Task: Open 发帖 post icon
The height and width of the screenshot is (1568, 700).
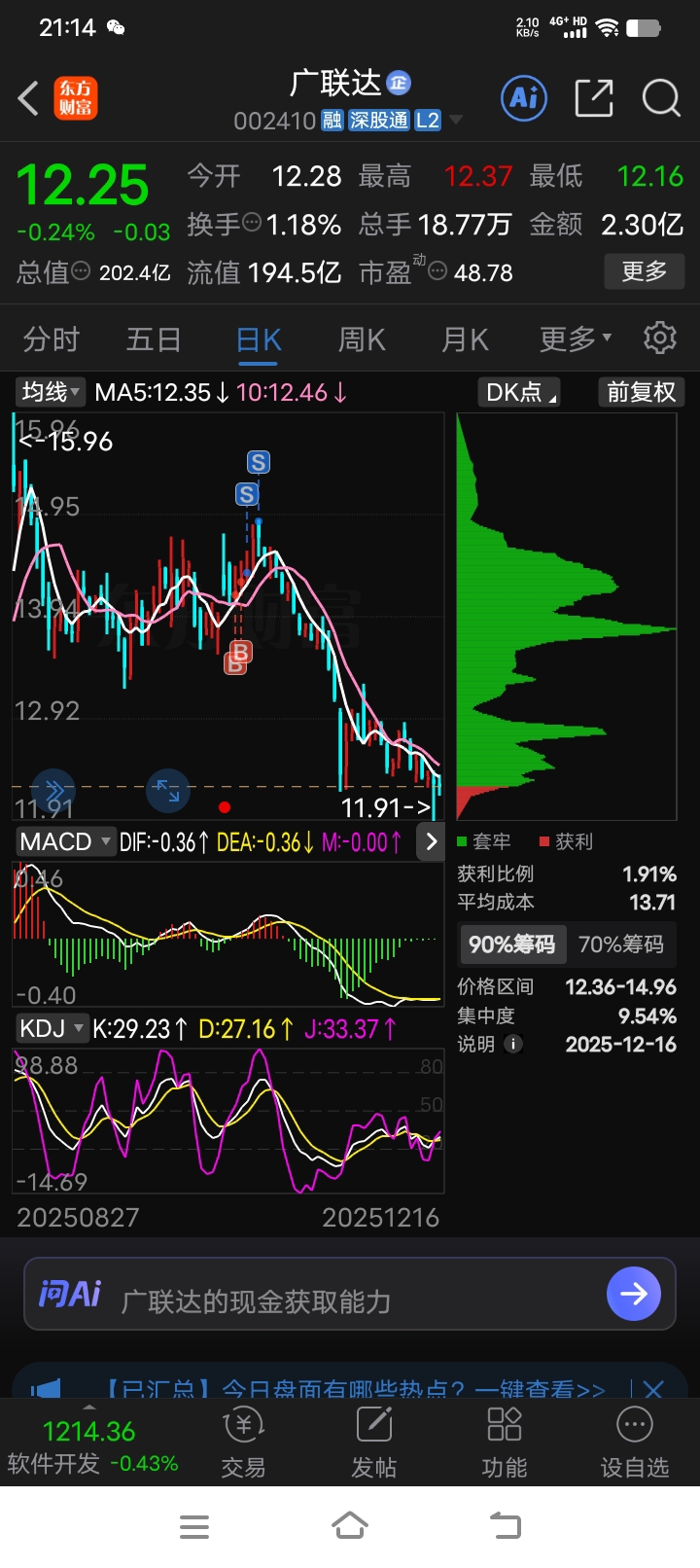Action: click(x=374, y=1425)
